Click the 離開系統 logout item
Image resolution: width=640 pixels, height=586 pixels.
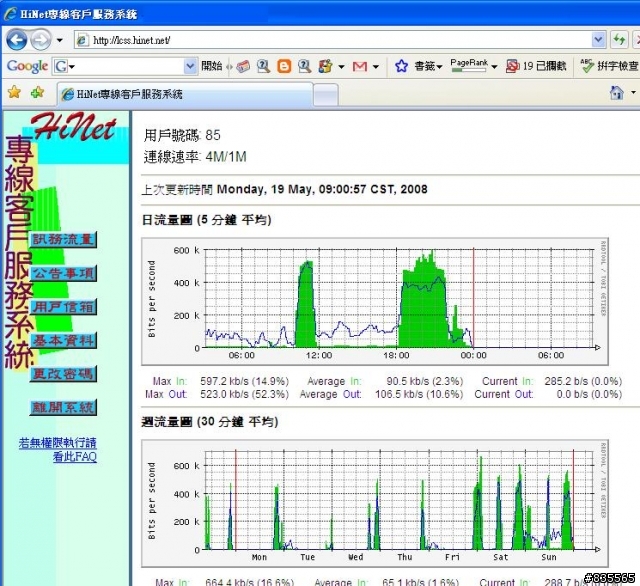pos(63,407)
